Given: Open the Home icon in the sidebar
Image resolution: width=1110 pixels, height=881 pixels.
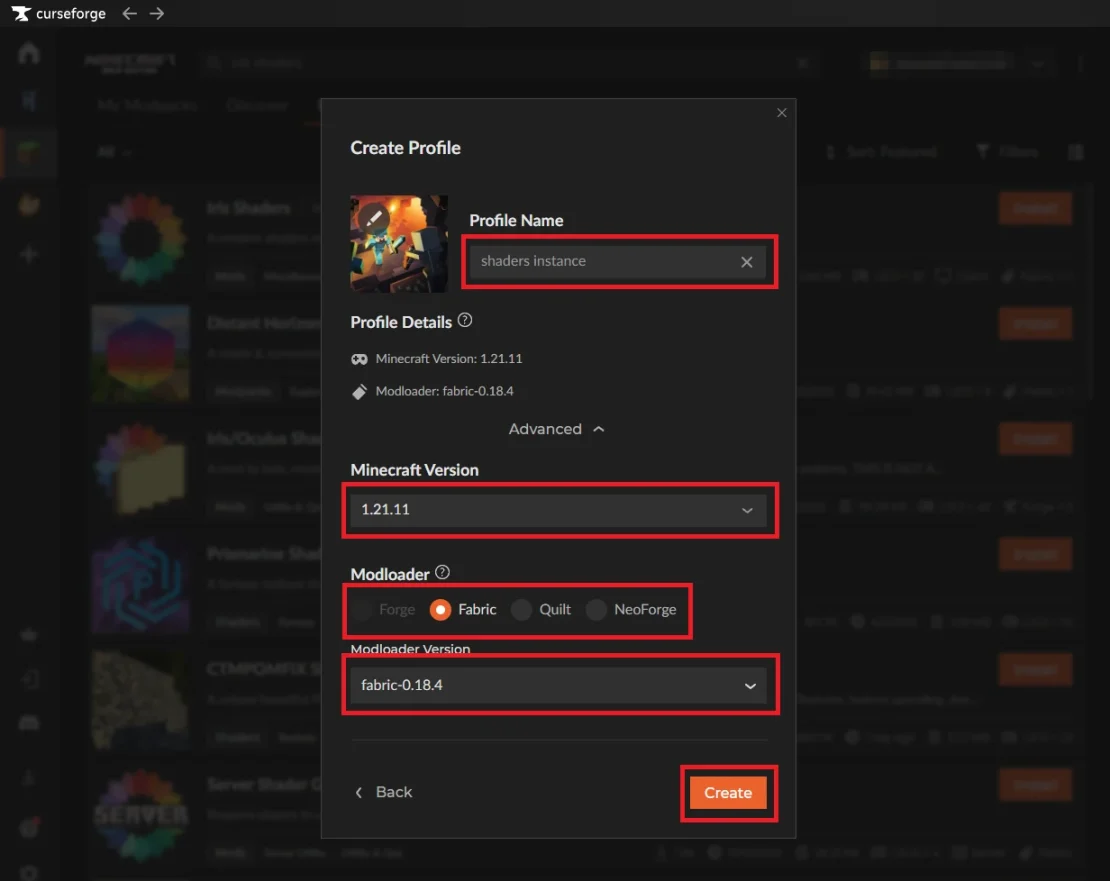Looking at the screenshot, I should click(x=29, y=53).
